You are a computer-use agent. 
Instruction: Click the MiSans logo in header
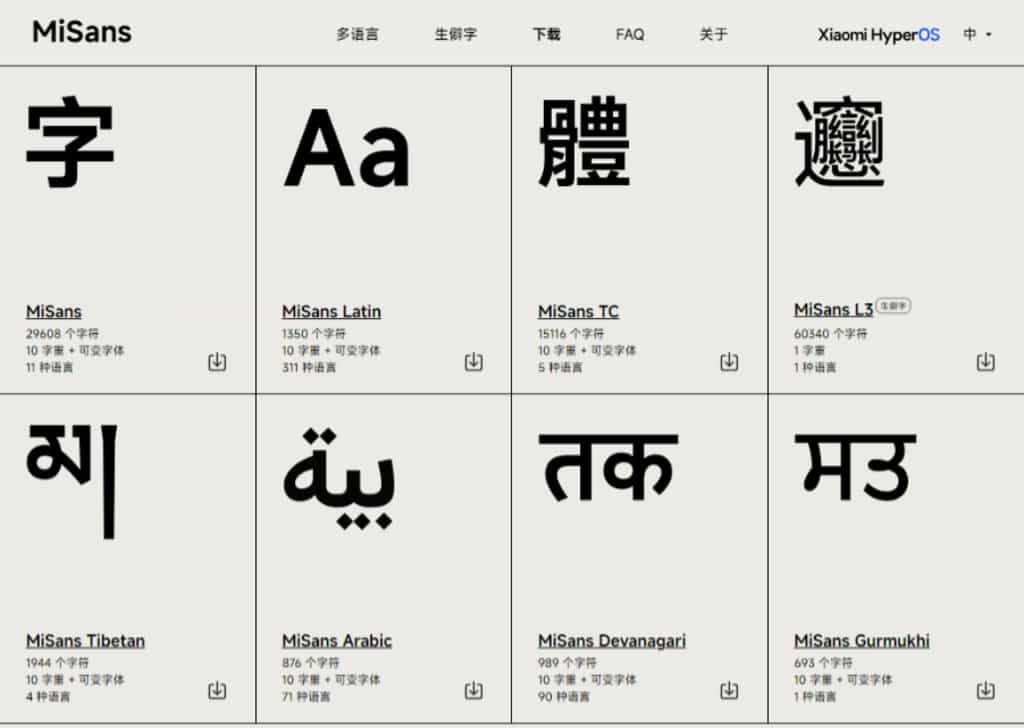tap(82, 31)
